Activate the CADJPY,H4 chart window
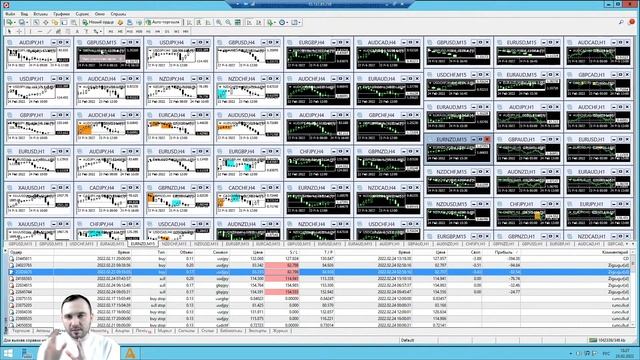Screen dimensions: 640x360 pos(102,188)
